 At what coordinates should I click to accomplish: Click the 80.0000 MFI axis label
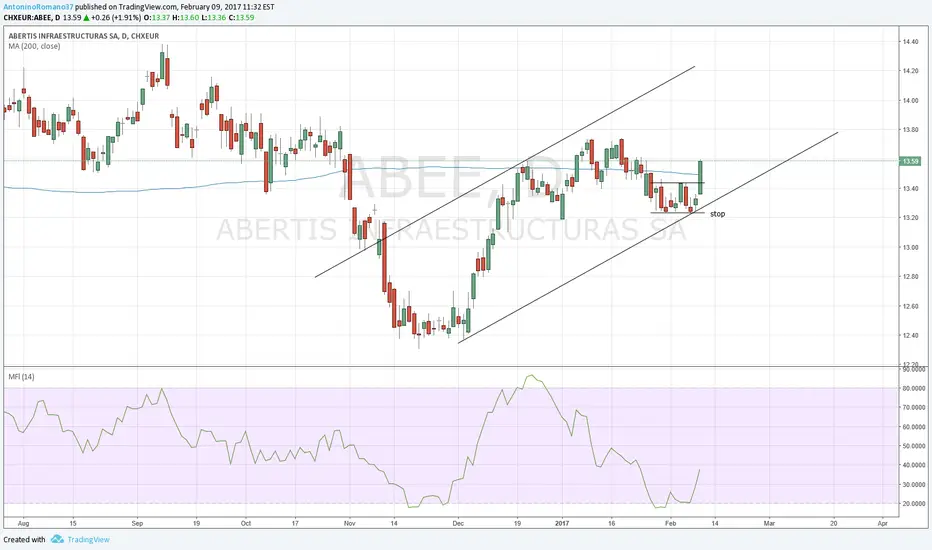click(914, 388)
